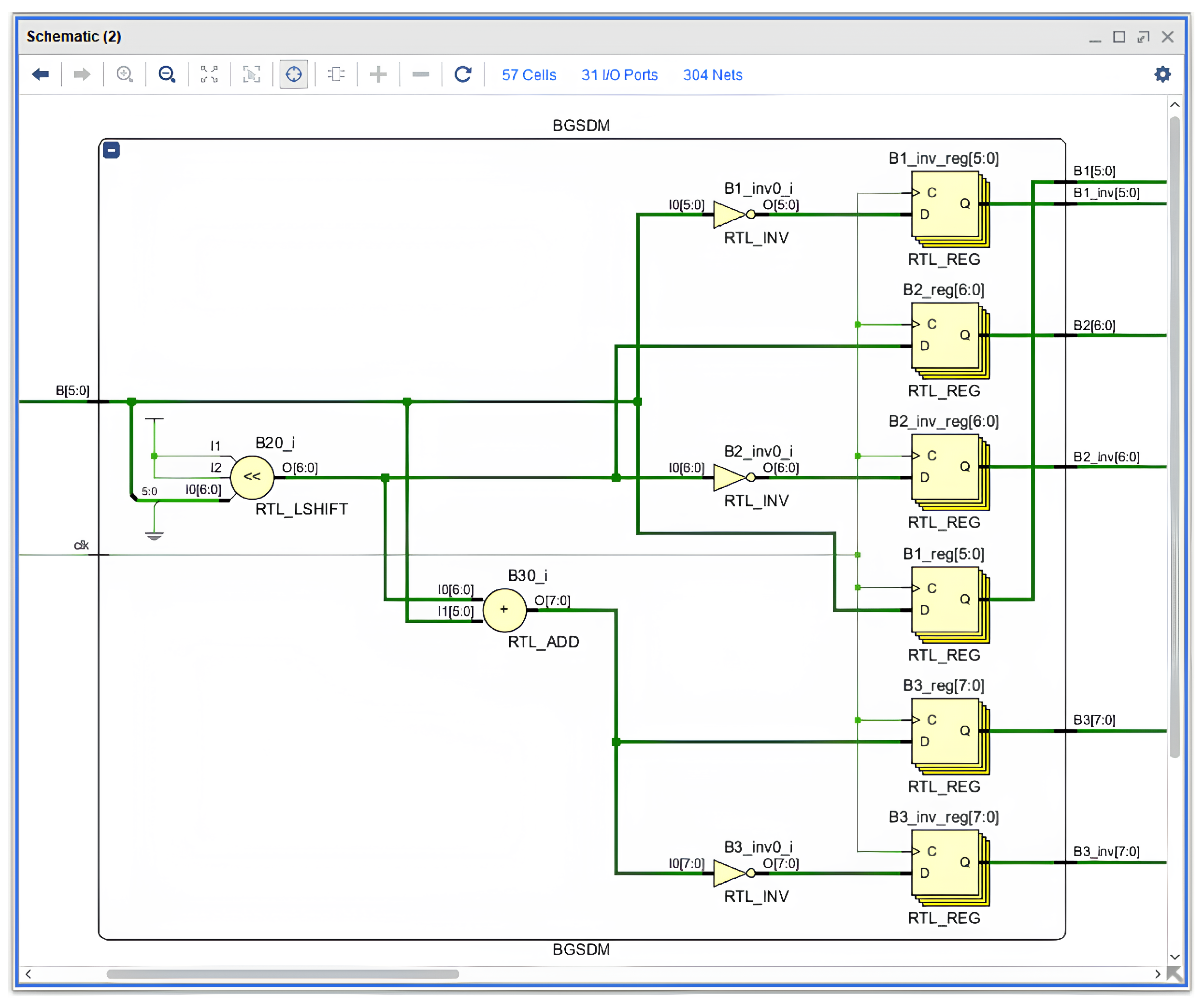
Task: Regenerate schematic with refresh icon
Action: (x=463, y=74)
